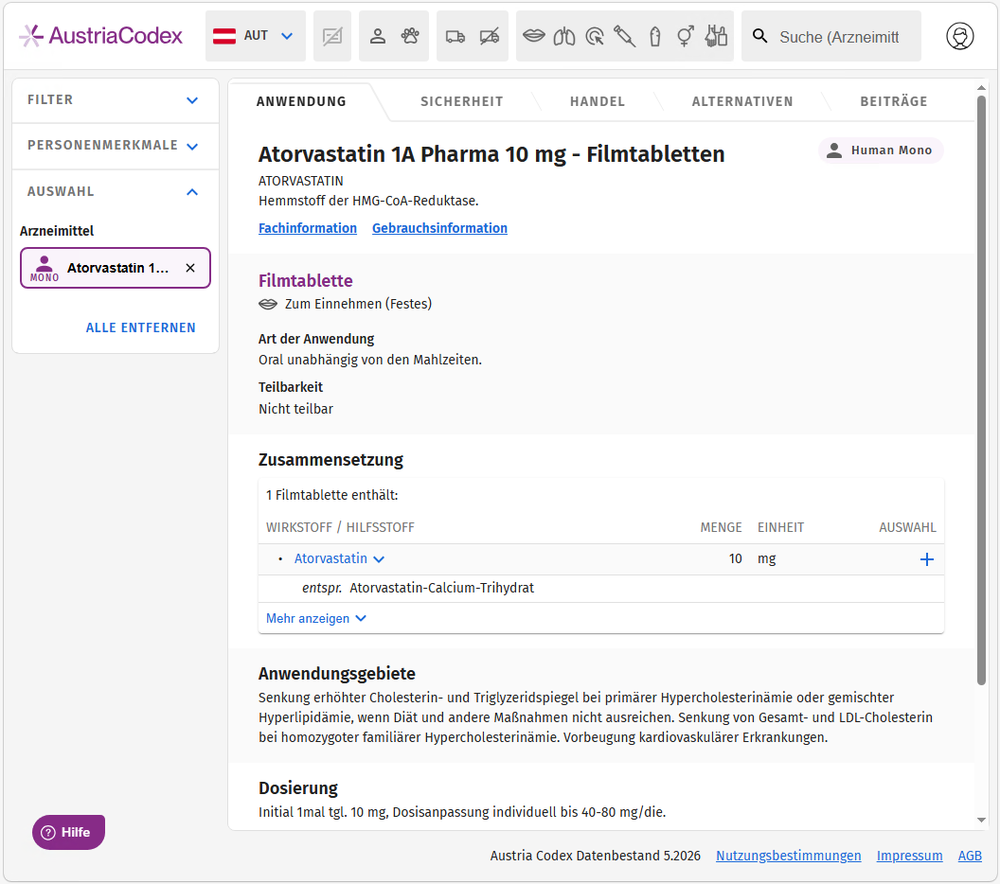The image size is (1000, 884).
Task: Click the scrollbar up arrow
Action: [x=981, y=87]
